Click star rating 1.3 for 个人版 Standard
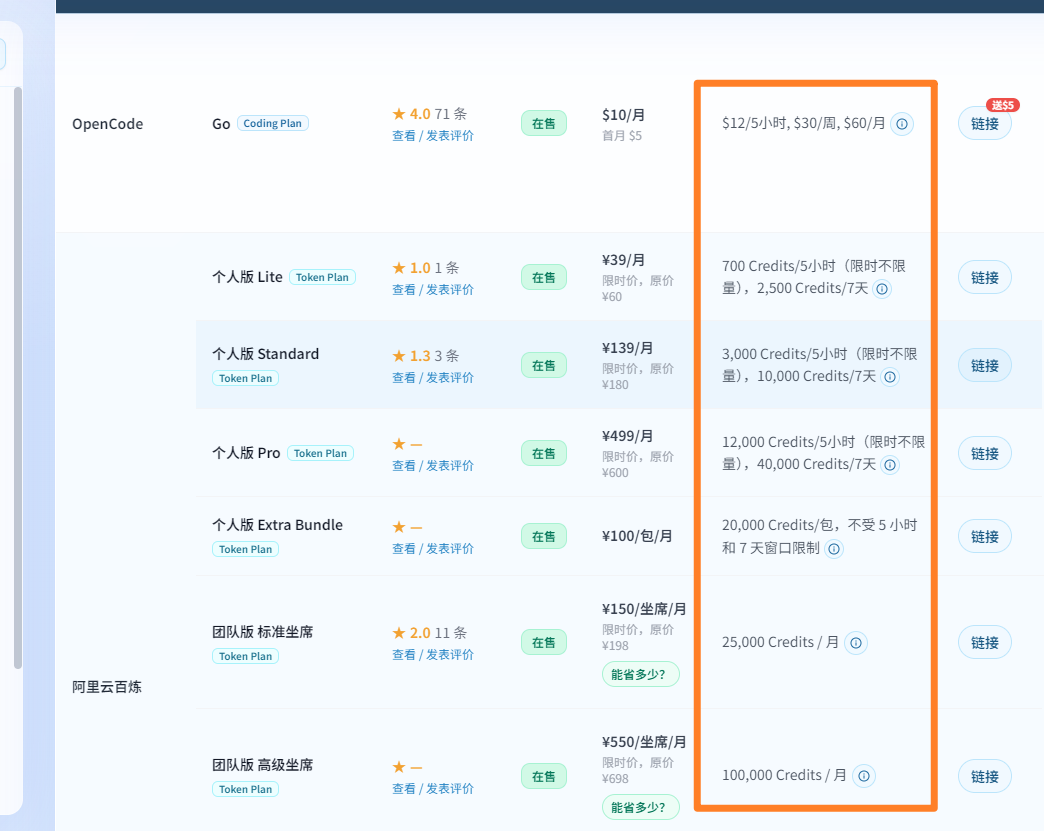Viewport: 1044px width, 831px height. click(x=411, y=356)
